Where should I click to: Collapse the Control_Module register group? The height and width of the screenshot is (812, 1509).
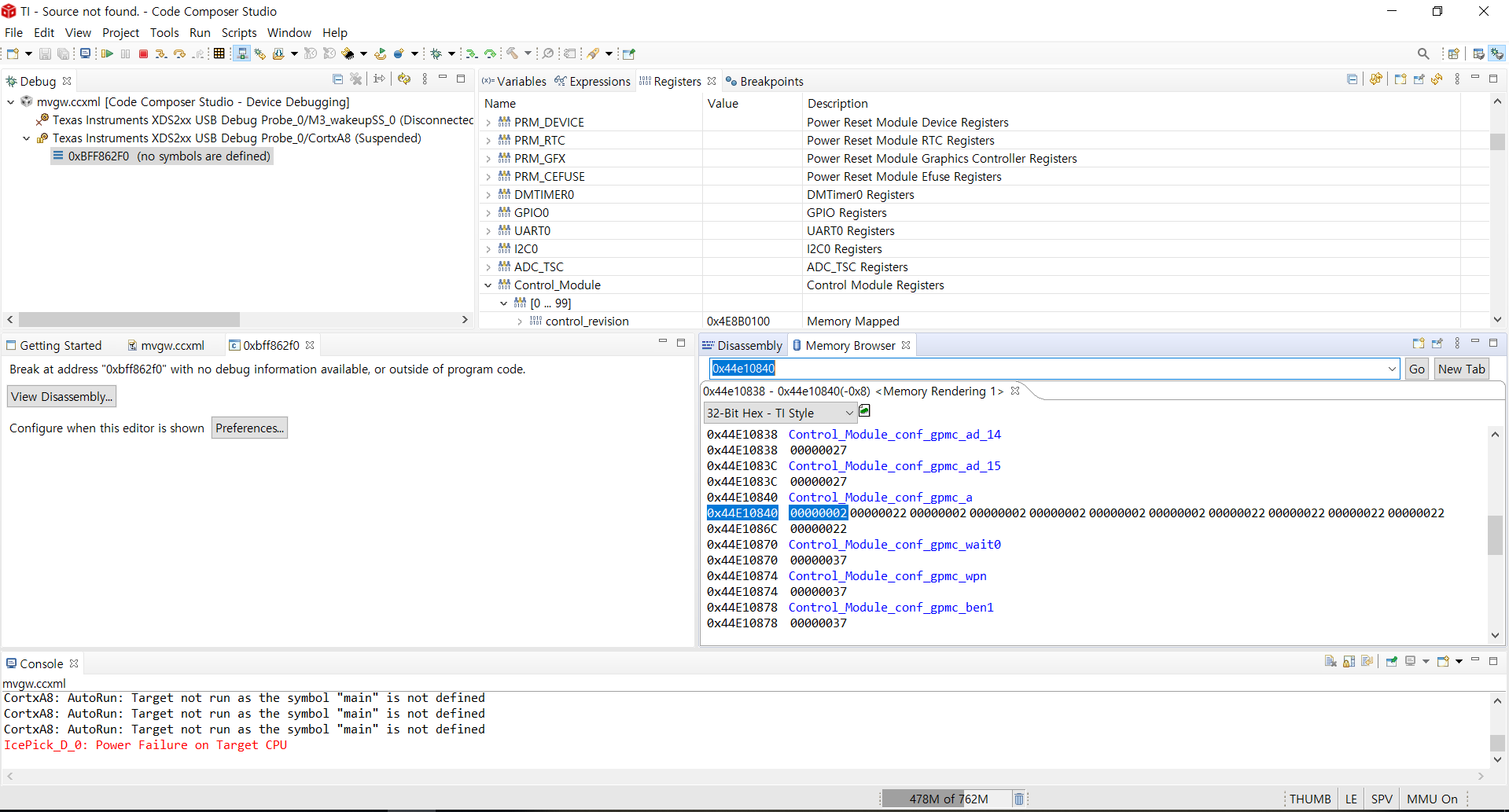pyautogui.click(x=488, y=285)
